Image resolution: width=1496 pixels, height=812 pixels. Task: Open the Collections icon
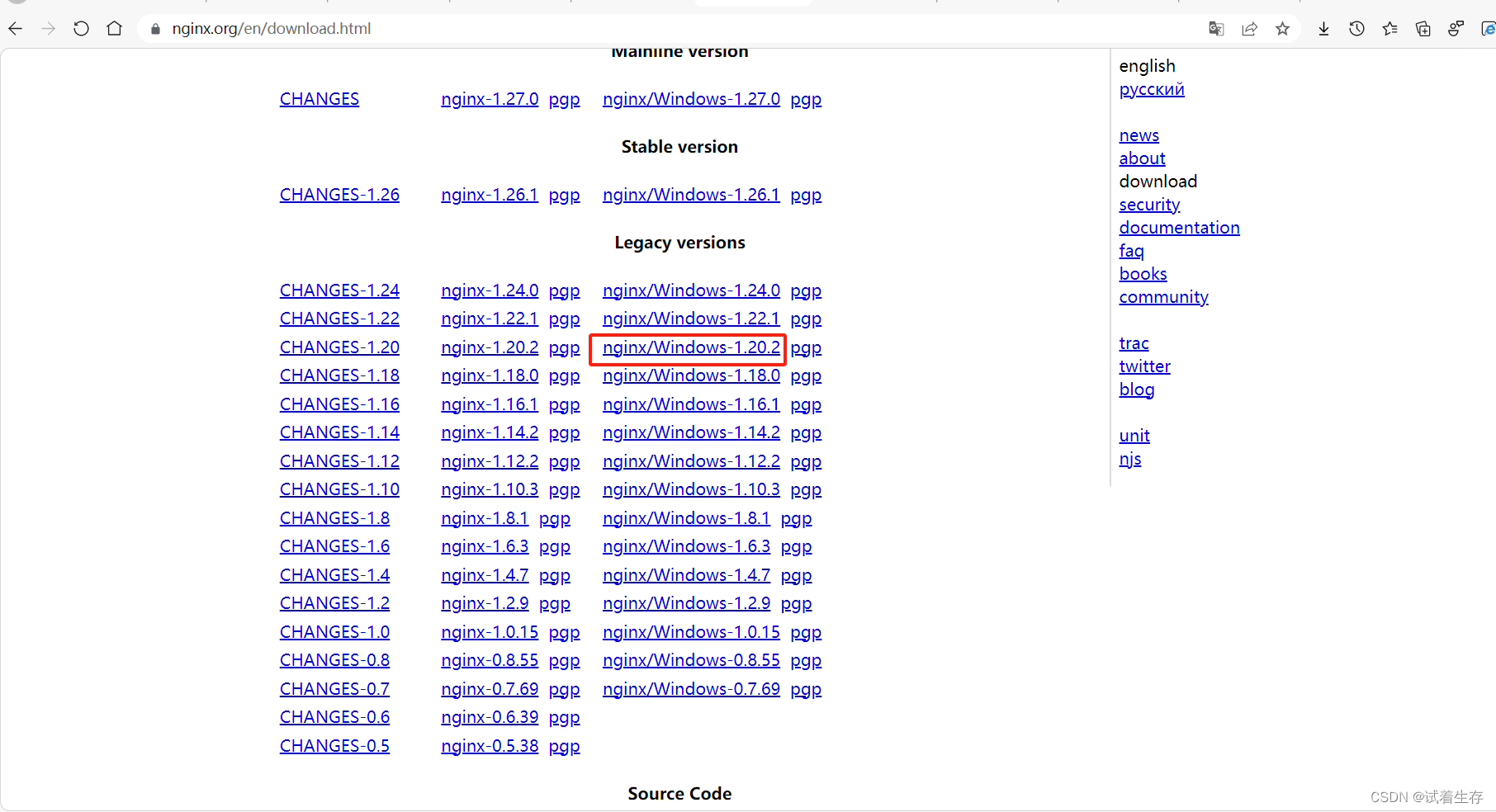point(1423,29)
